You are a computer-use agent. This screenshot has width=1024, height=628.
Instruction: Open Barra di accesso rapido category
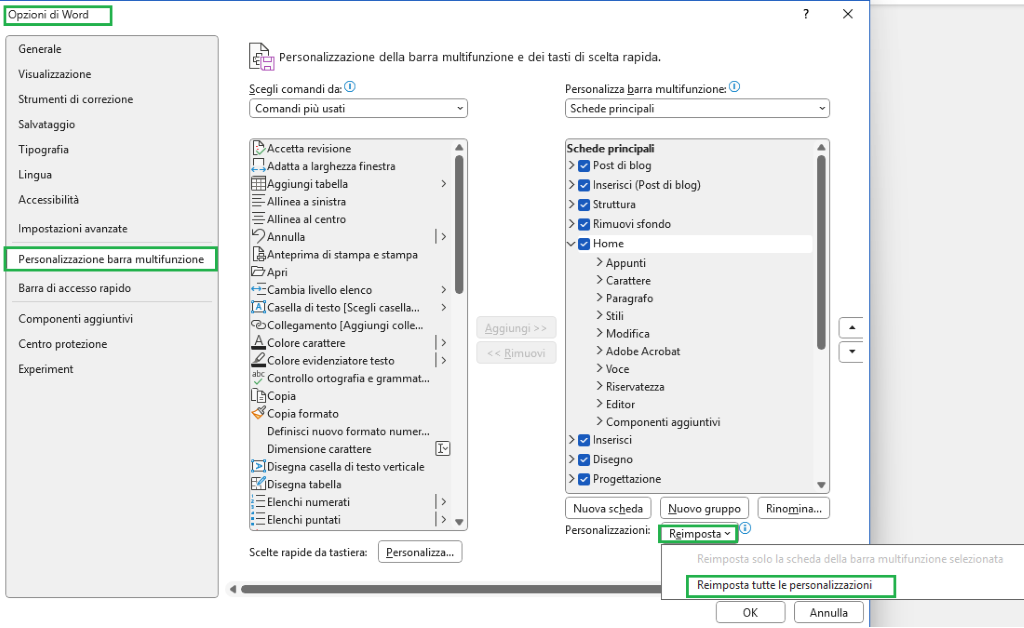74,288
